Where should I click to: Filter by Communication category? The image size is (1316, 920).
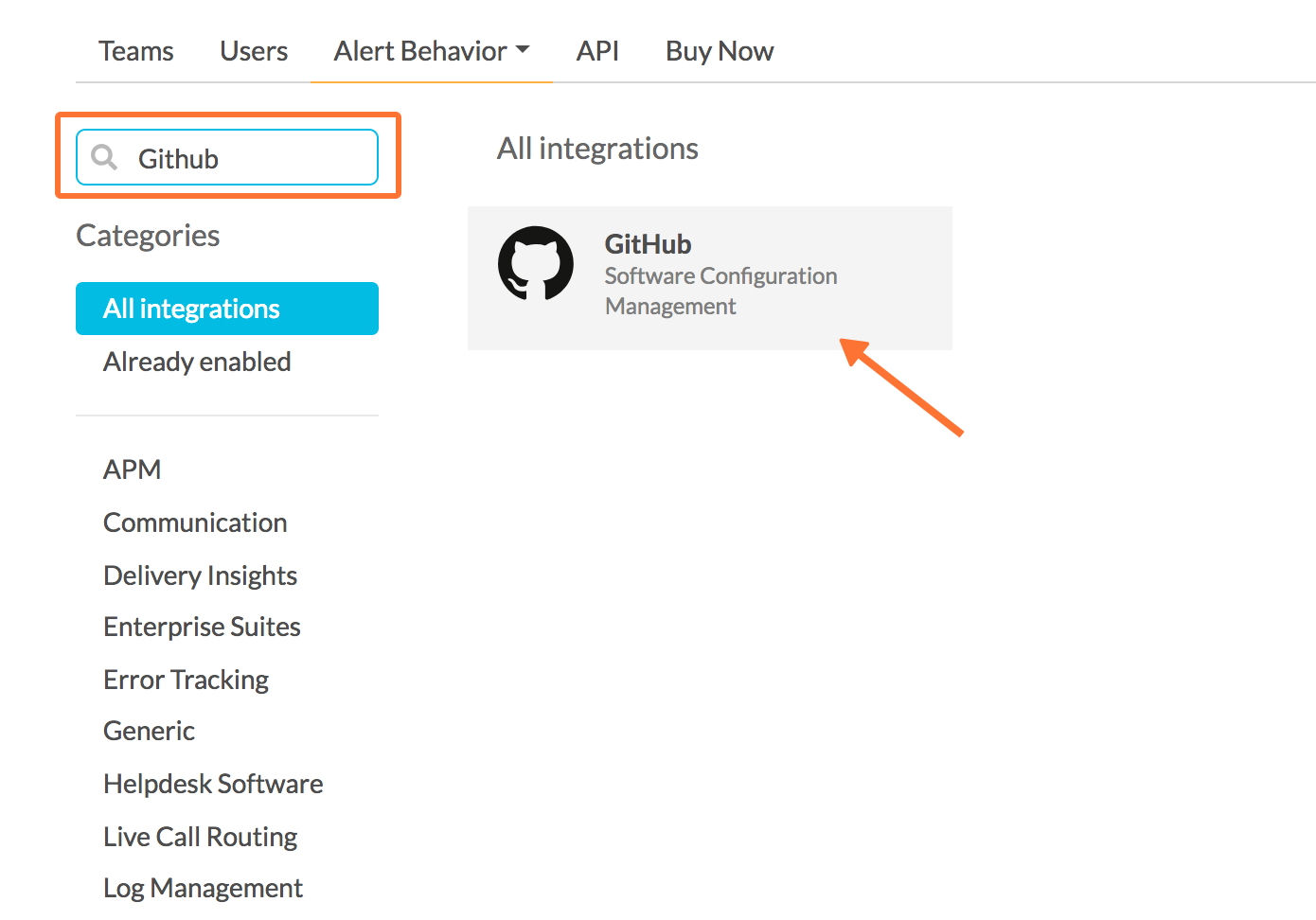tap(195, 522)
